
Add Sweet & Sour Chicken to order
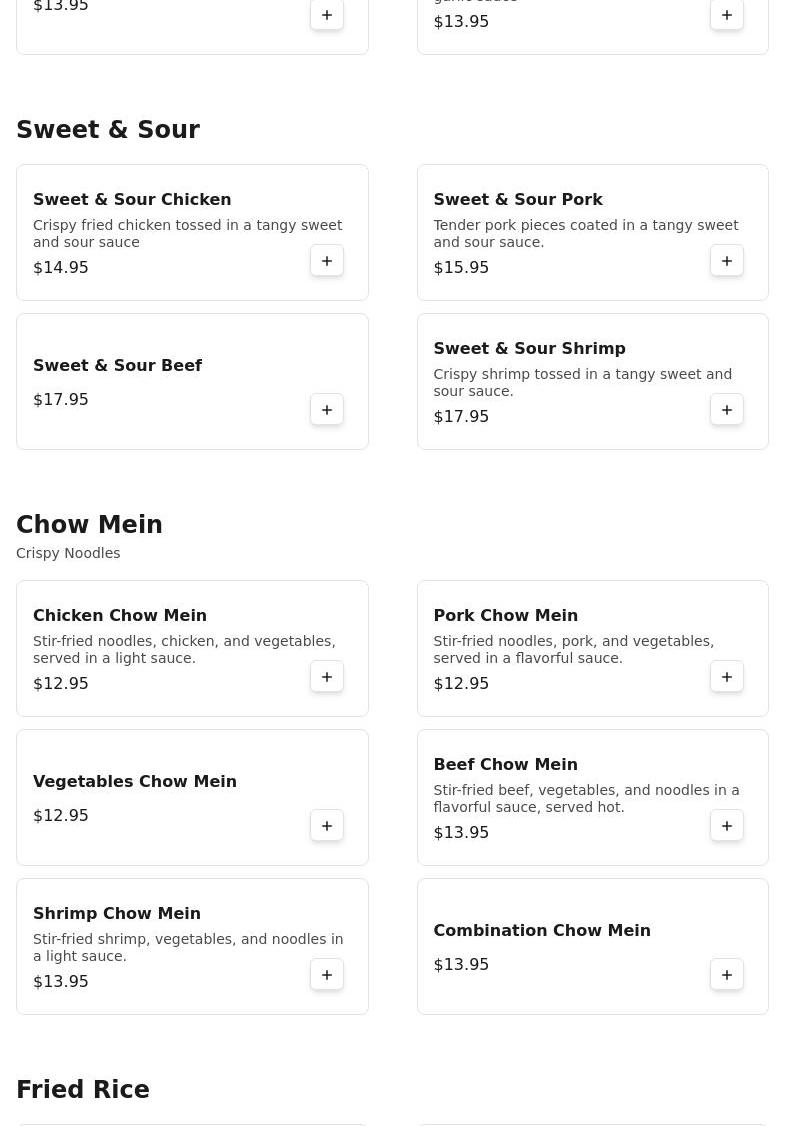(x=327, y=261)
